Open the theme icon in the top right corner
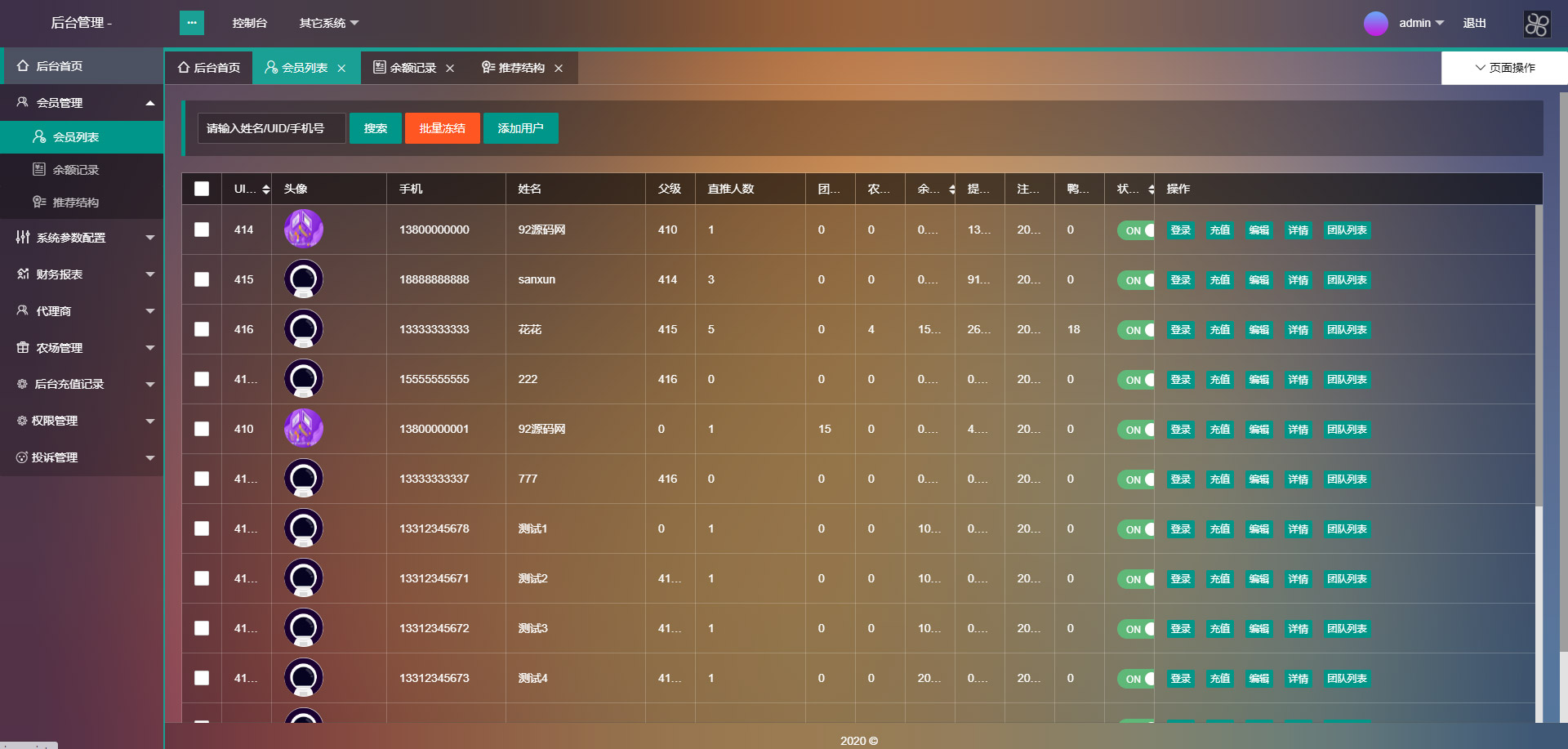 1536,24
